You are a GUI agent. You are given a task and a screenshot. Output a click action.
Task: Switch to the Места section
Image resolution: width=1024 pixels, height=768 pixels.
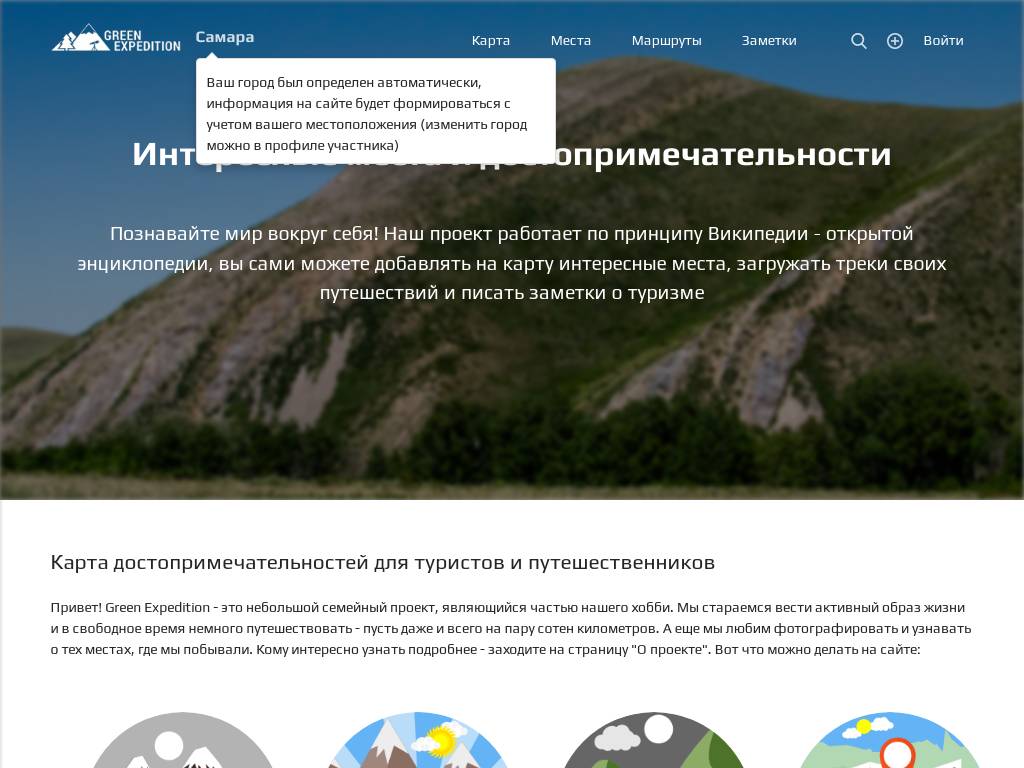tap(570, 41)
